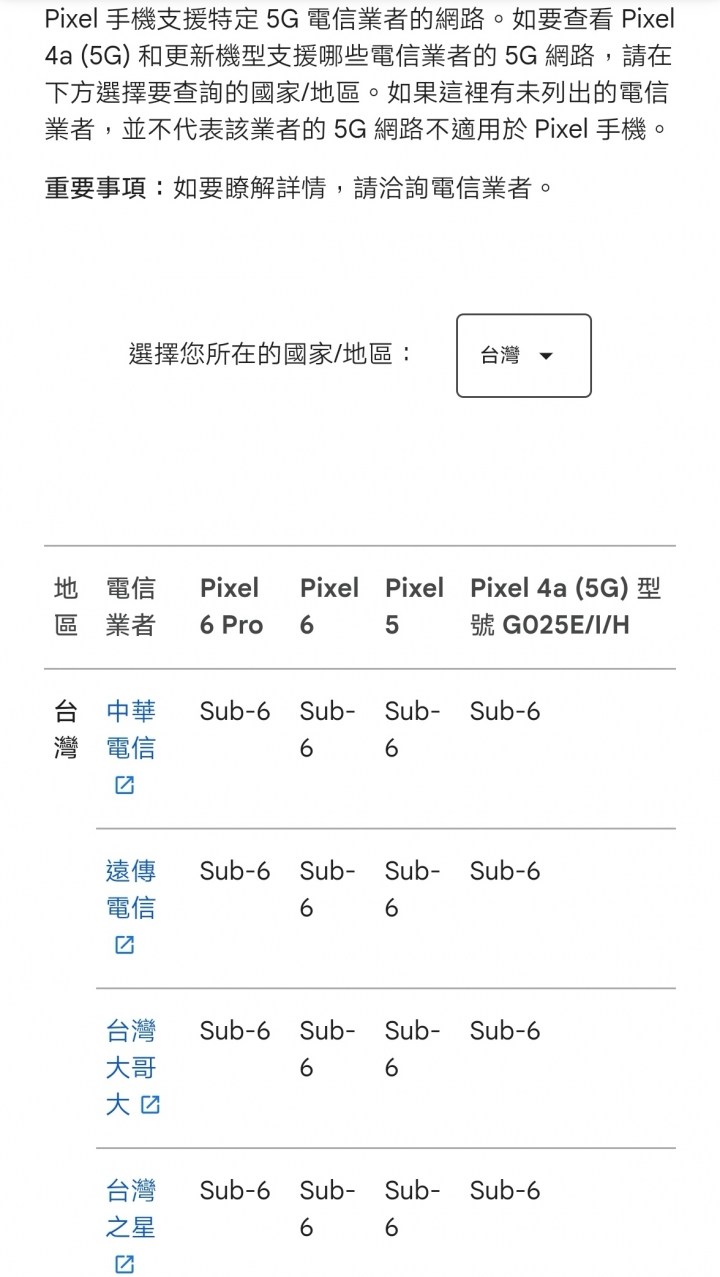Open the 台灣大哥大 carrier link
Viewport: 720px width, 1277px height.
[x=133, y=1067]
